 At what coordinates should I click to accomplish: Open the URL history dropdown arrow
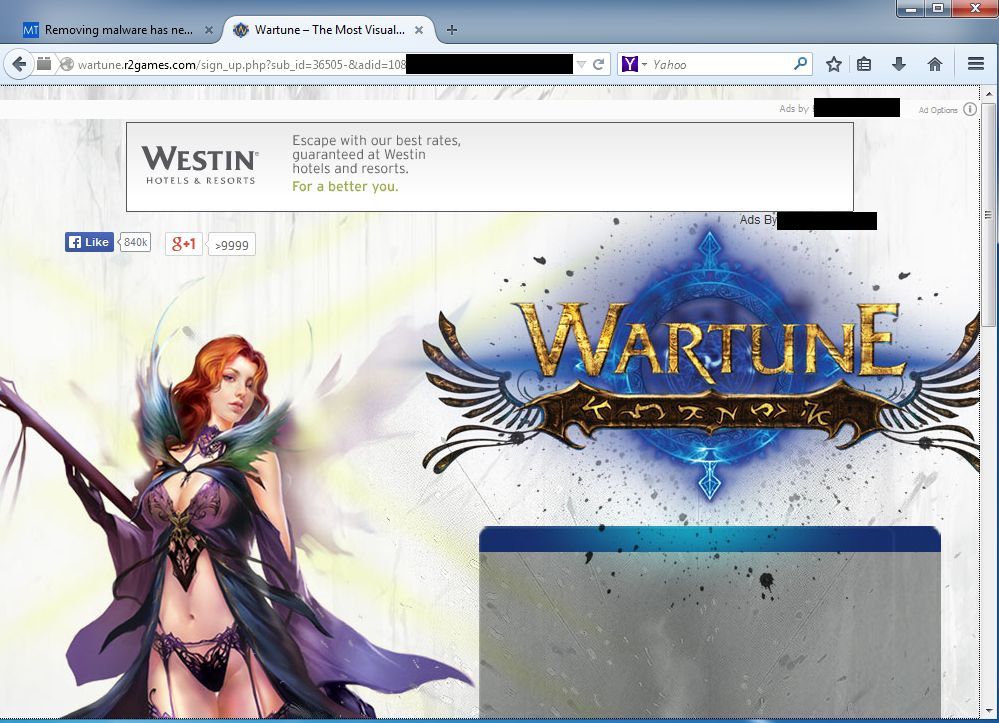(580, 64)
